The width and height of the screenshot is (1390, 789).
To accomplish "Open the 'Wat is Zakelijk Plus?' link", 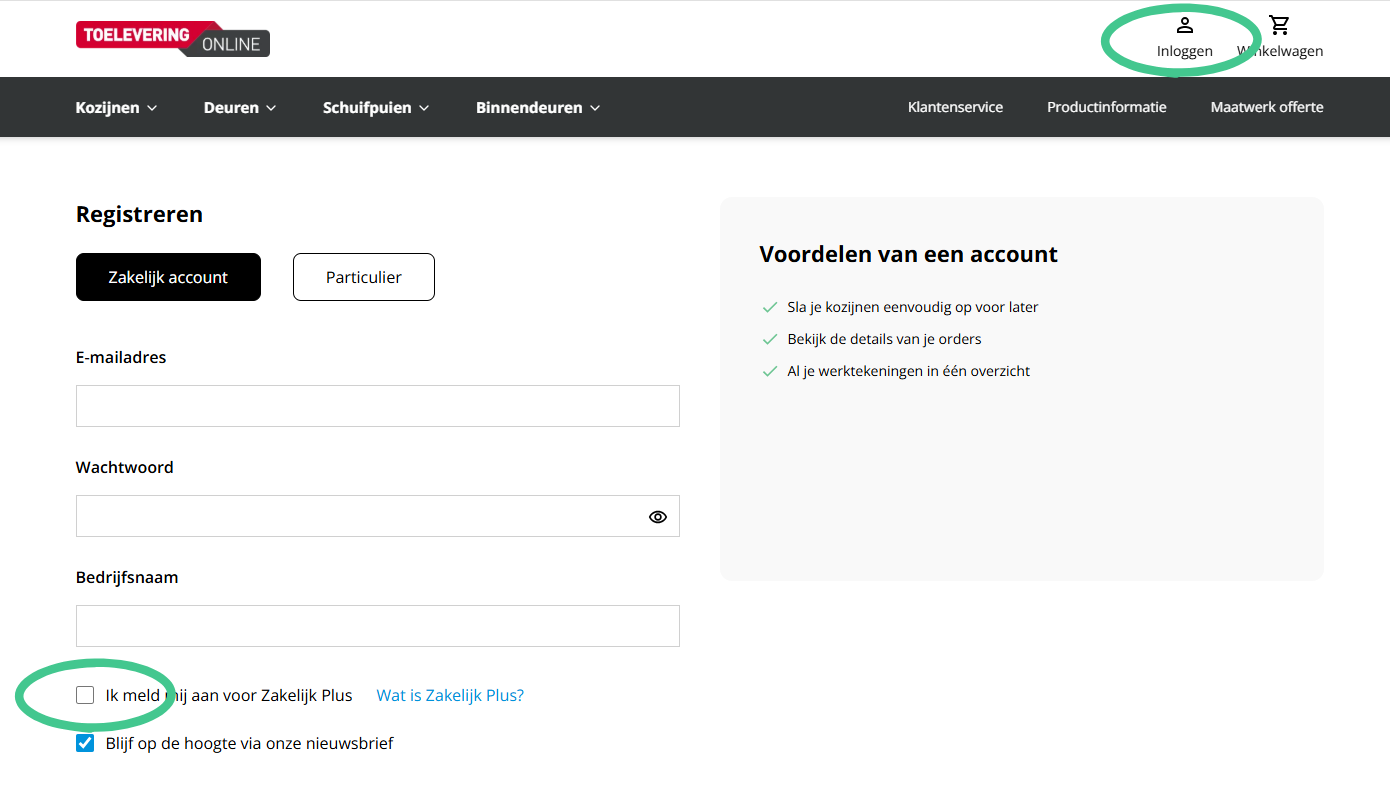I will click(450, 695).
